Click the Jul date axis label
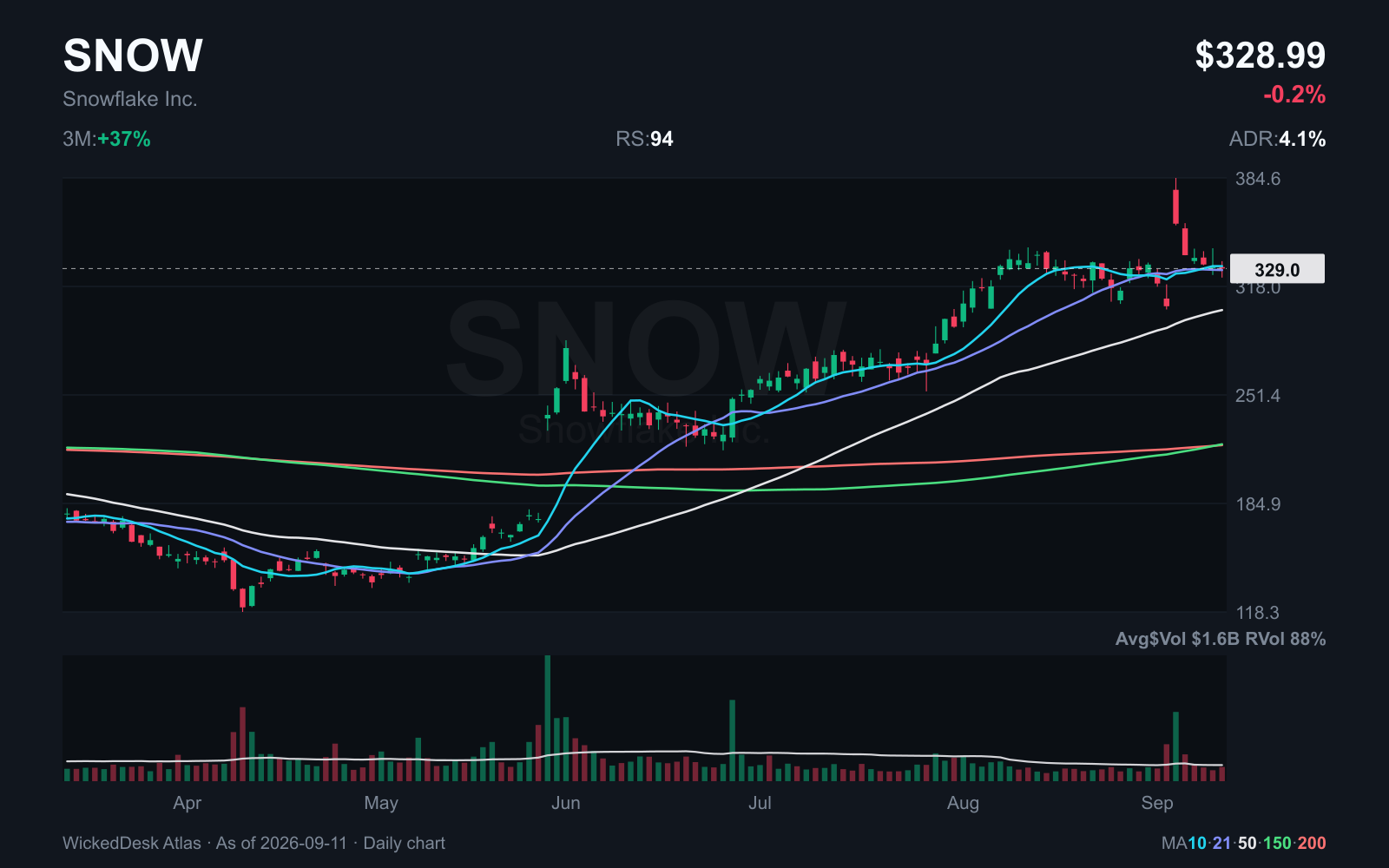The image size is (1389, 868). click(x=760, y=803)
